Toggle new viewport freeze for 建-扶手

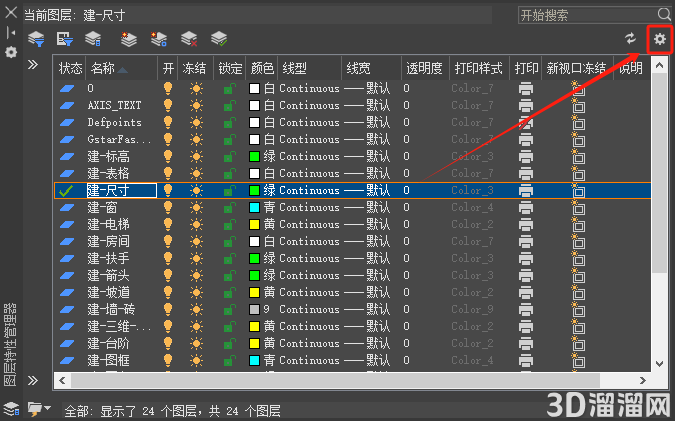[x=578, y=258]
